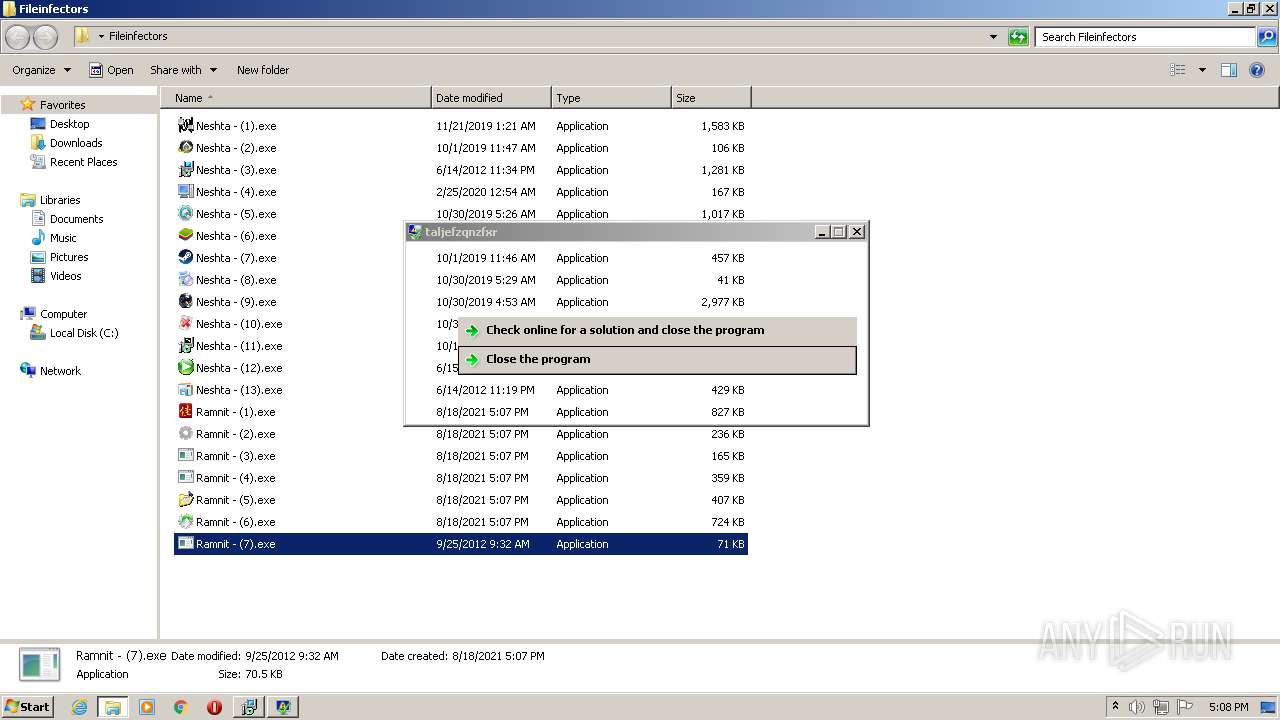Click in the Search Fileinfectors field
Viewport: 1280px width, 720px height.
pos(1145,37)
